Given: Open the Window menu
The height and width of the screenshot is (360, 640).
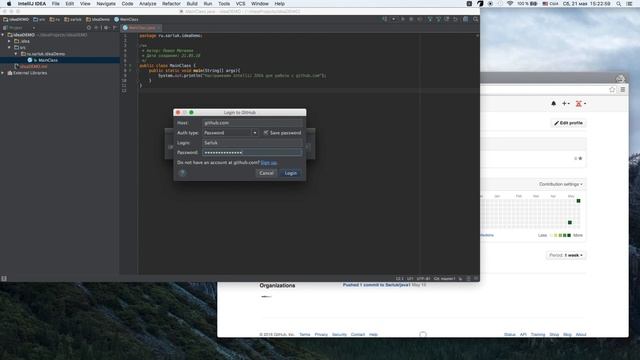Looking at the screenshot, I should [260, 4].
